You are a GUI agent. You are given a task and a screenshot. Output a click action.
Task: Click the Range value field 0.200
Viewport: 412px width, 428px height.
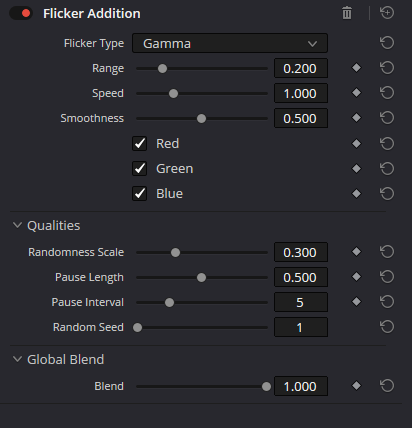point(301,68)
